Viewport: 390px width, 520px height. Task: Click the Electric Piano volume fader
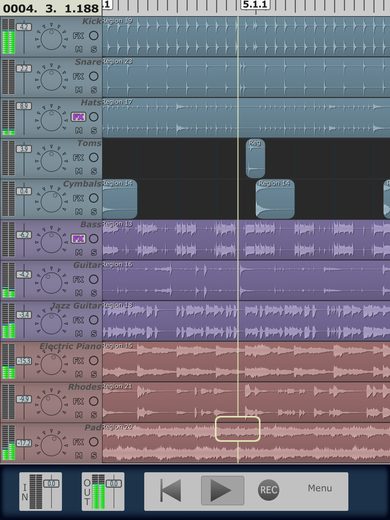(24, 361)
